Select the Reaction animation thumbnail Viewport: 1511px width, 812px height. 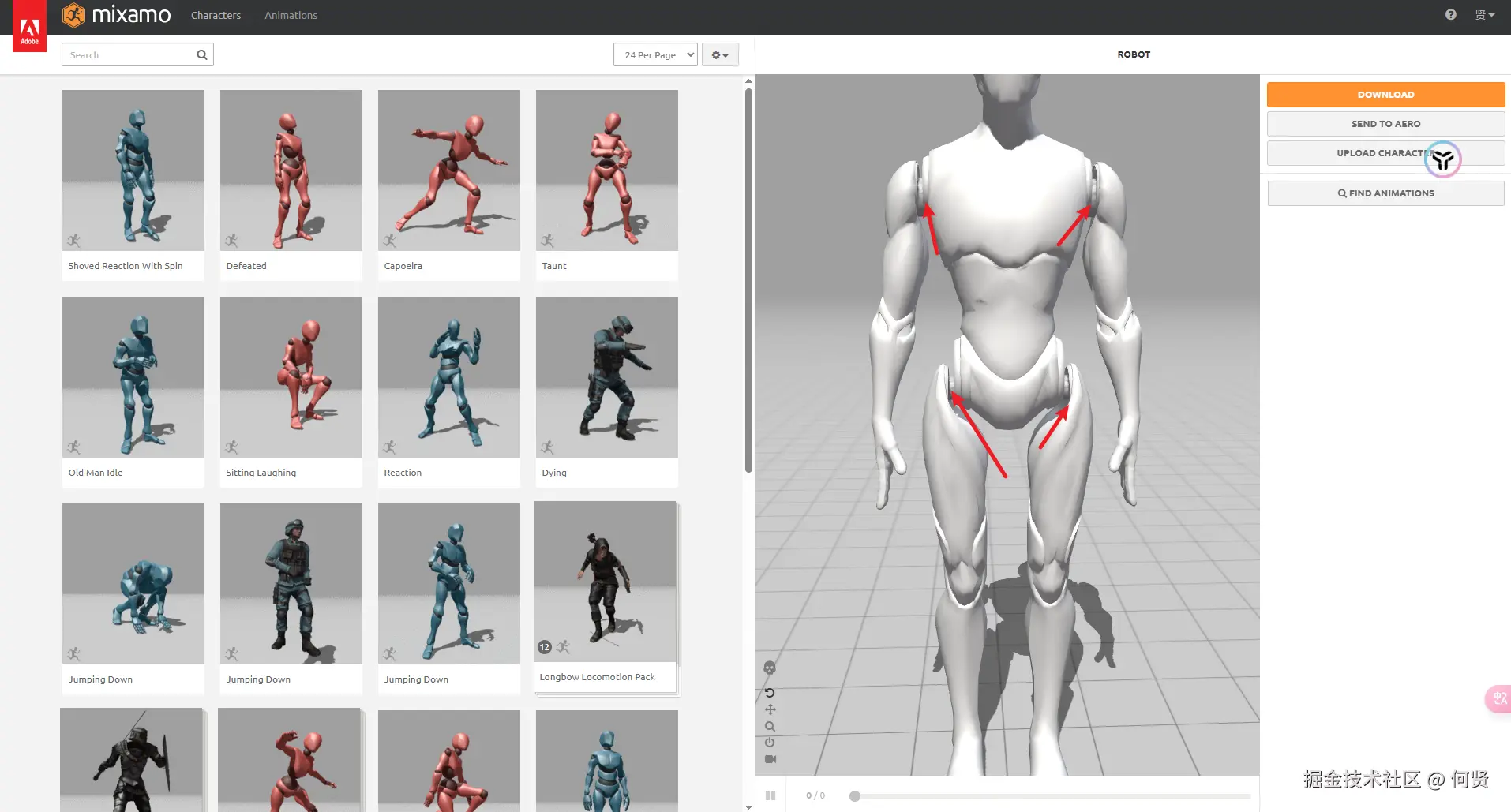click(x=449, y=377)
